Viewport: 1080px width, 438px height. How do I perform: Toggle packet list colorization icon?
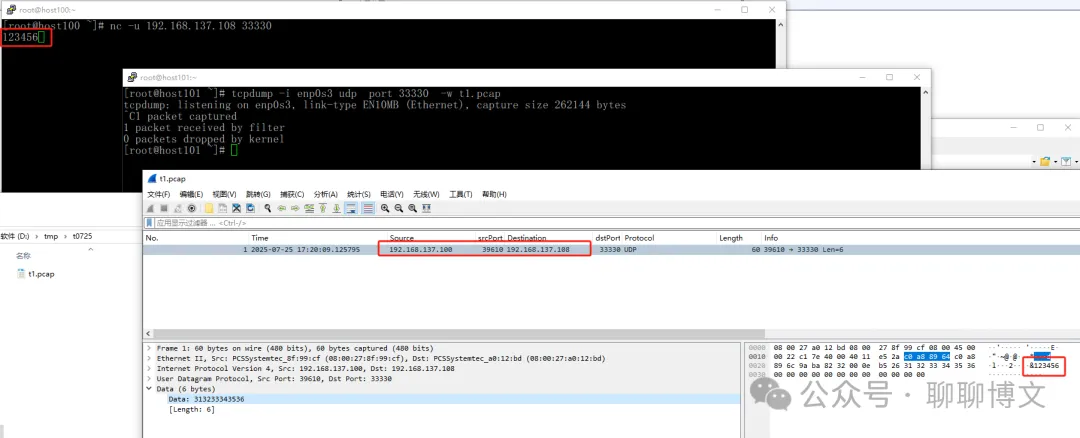[x=368, y=208]
